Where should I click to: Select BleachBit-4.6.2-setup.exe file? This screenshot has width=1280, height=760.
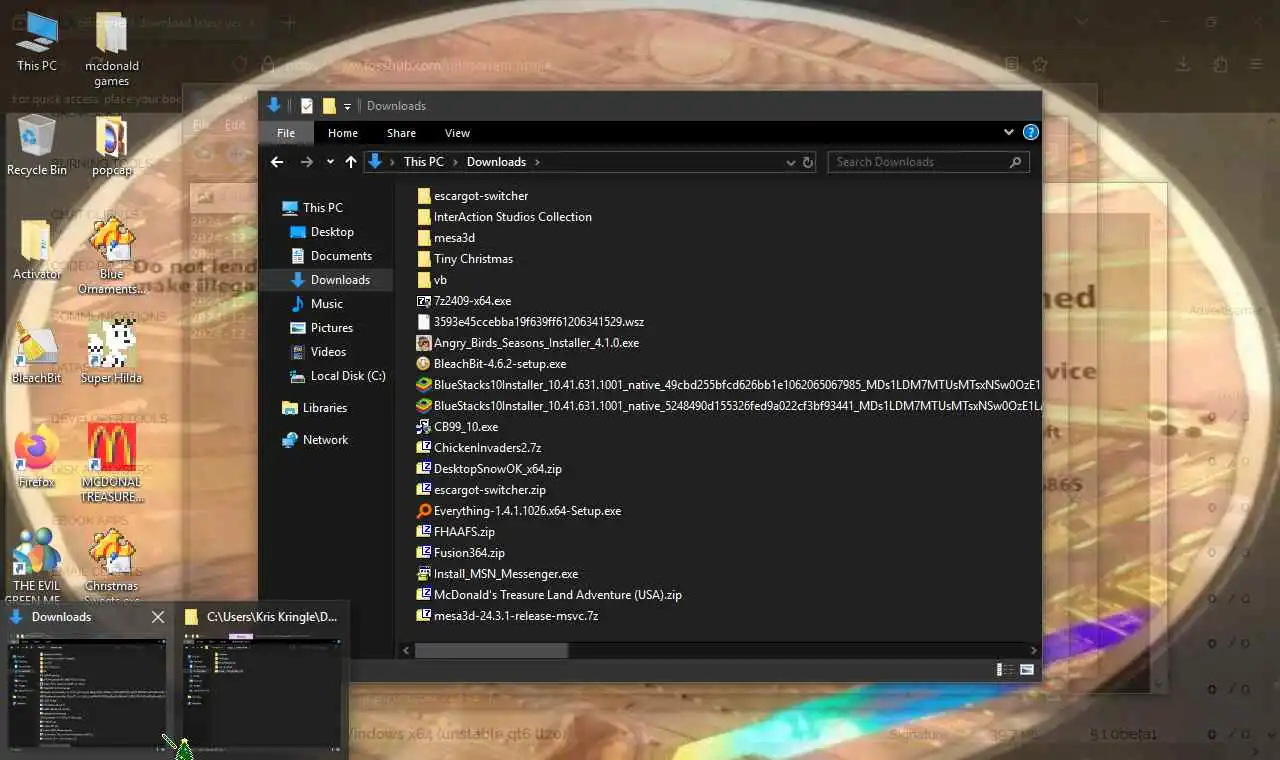tap(492, 364)
